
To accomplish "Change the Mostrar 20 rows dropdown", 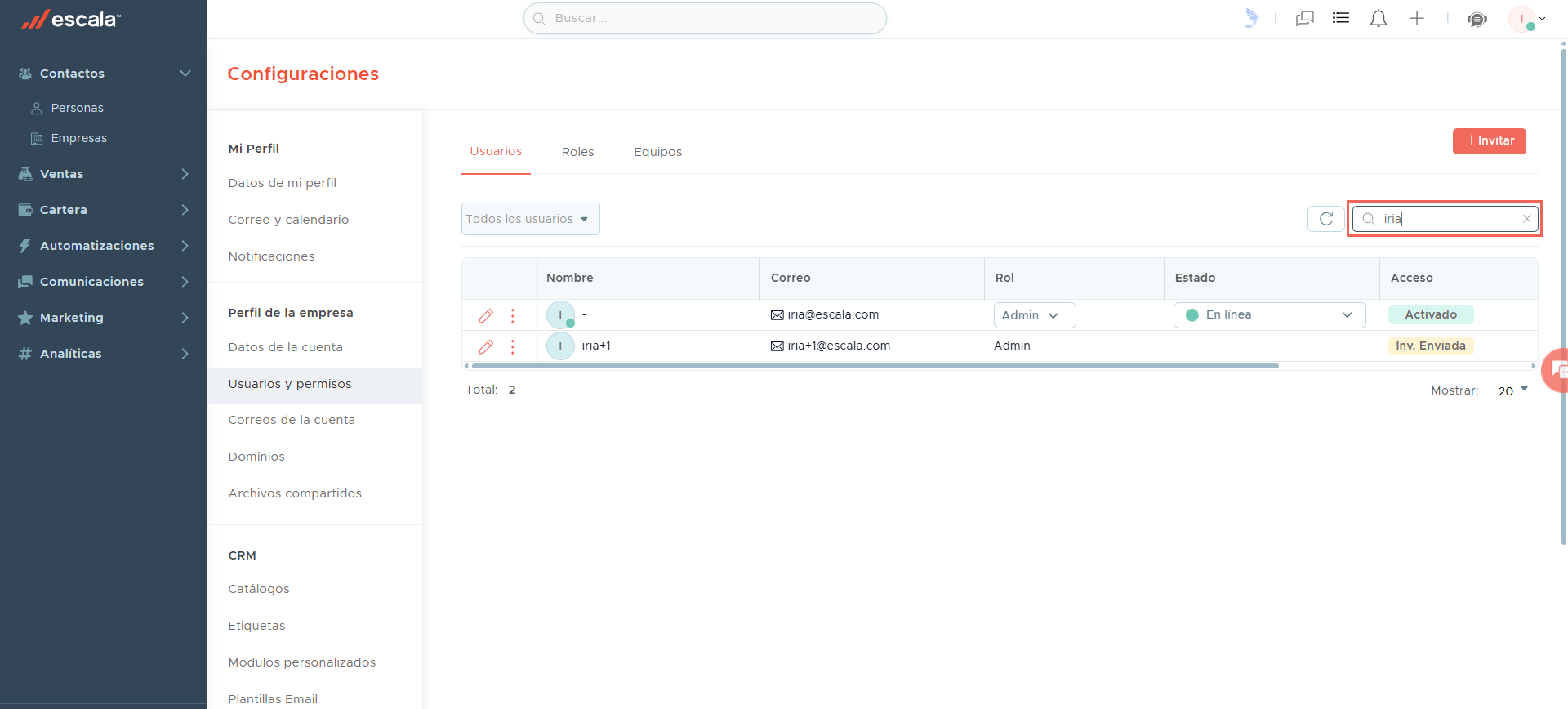I will click(1513, 390).
